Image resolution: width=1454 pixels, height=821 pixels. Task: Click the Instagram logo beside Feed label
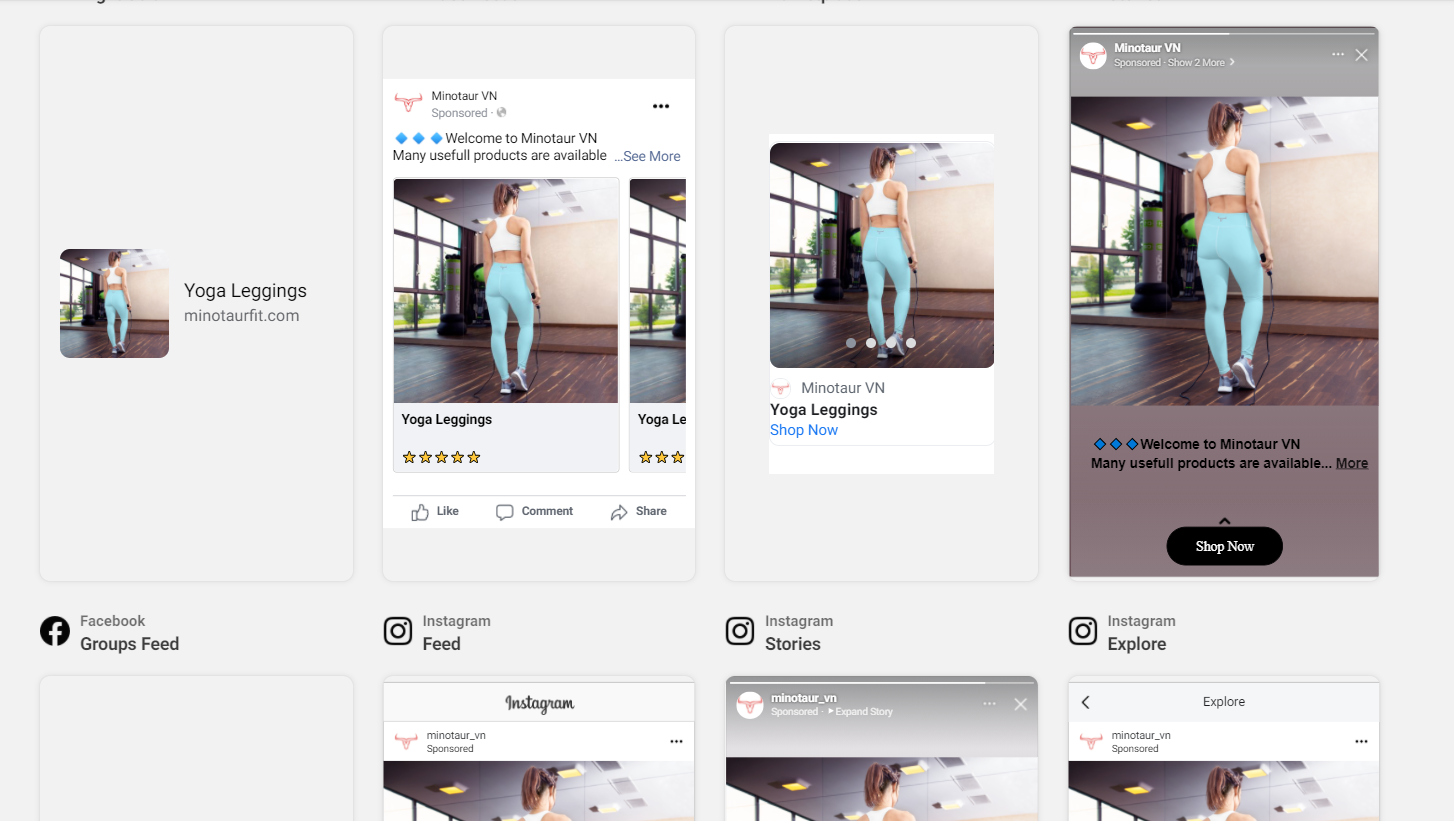(398, 632)
